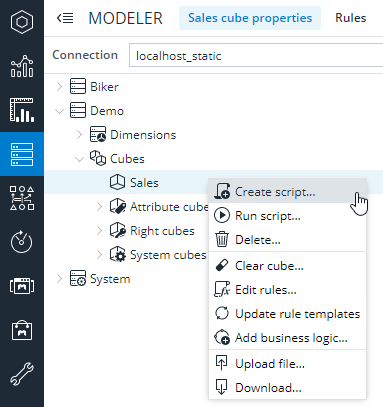Collapse the Demo database node
Viewport: 383px width, 407px height.
click(59, 111)
